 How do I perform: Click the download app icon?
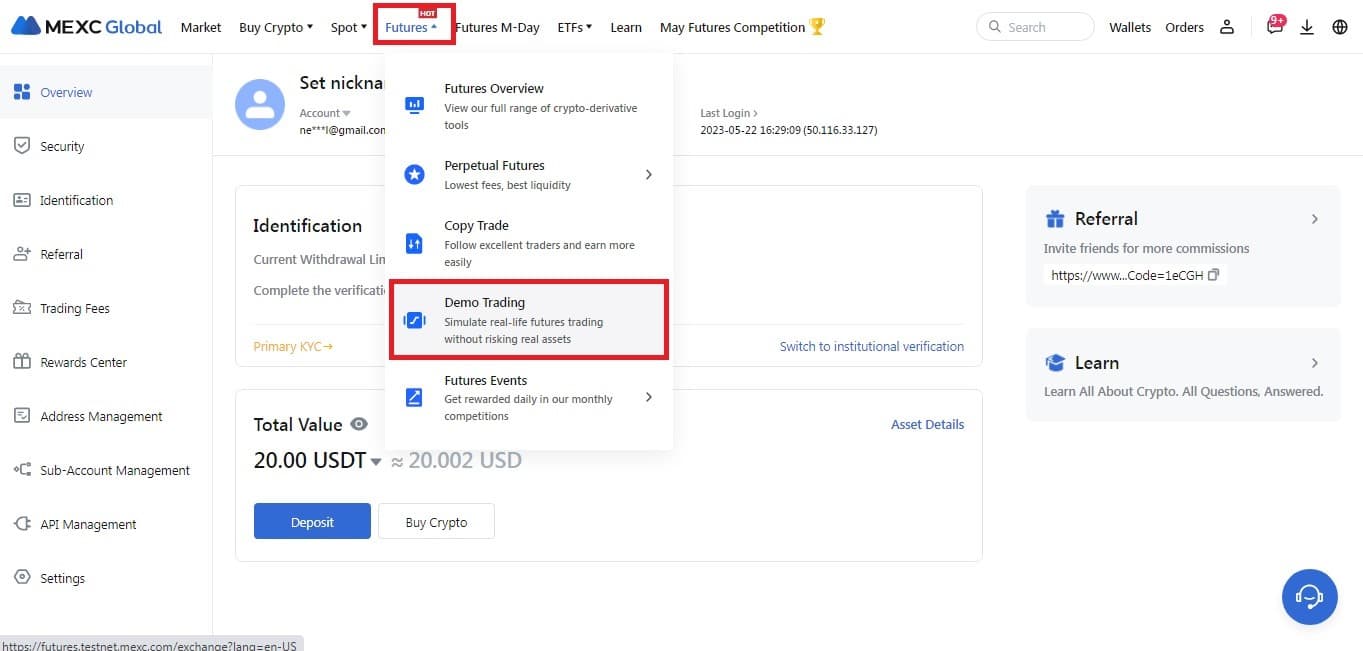tap(1307, 27)
